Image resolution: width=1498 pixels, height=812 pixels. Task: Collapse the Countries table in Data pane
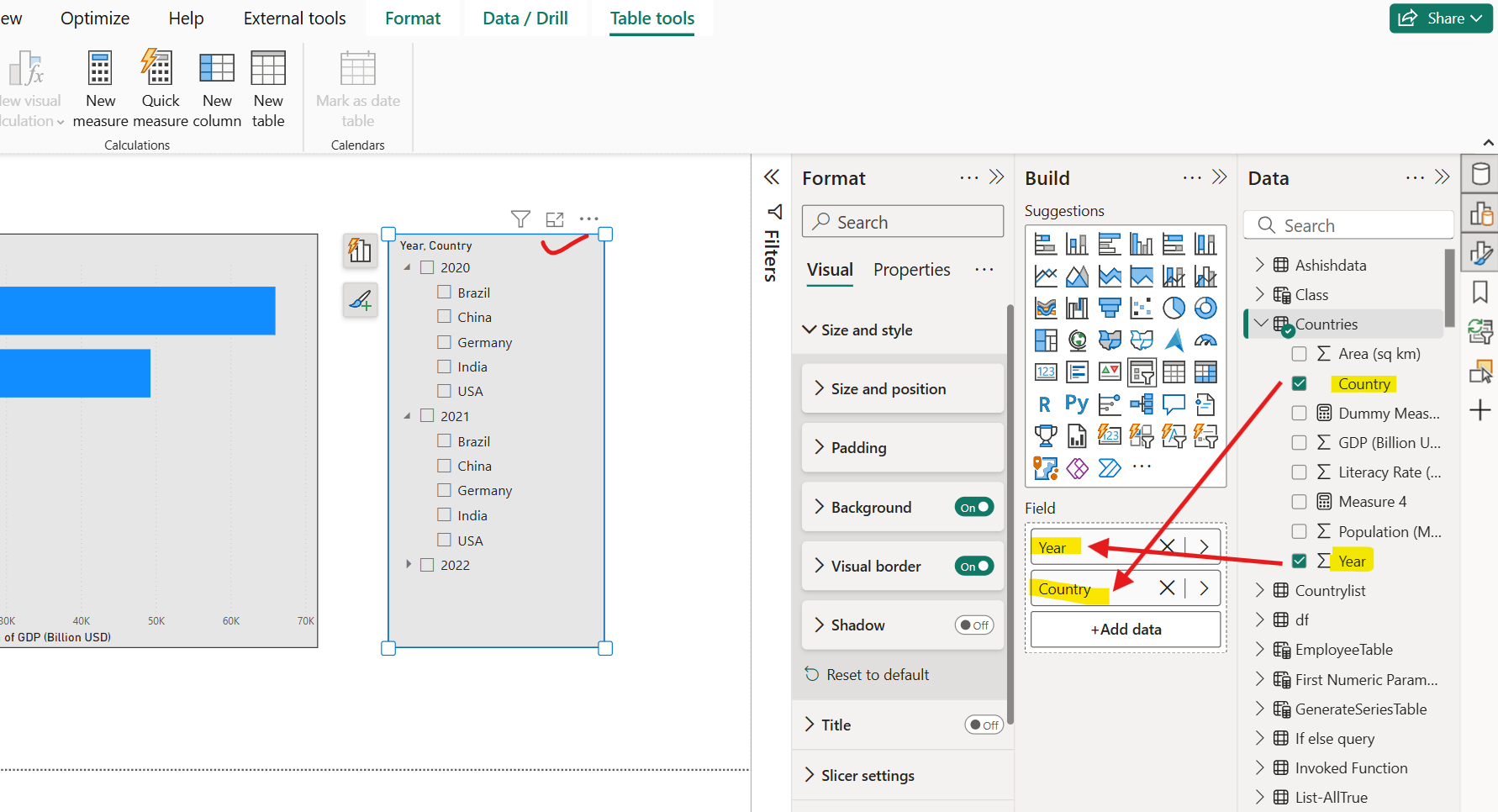(x=1260, y=323)
